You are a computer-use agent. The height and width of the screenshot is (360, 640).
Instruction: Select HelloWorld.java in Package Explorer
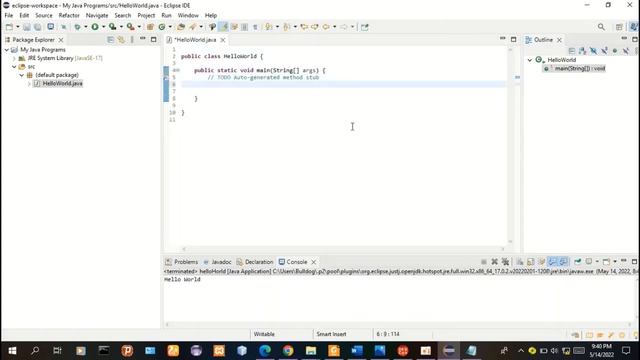pos(62,84)
